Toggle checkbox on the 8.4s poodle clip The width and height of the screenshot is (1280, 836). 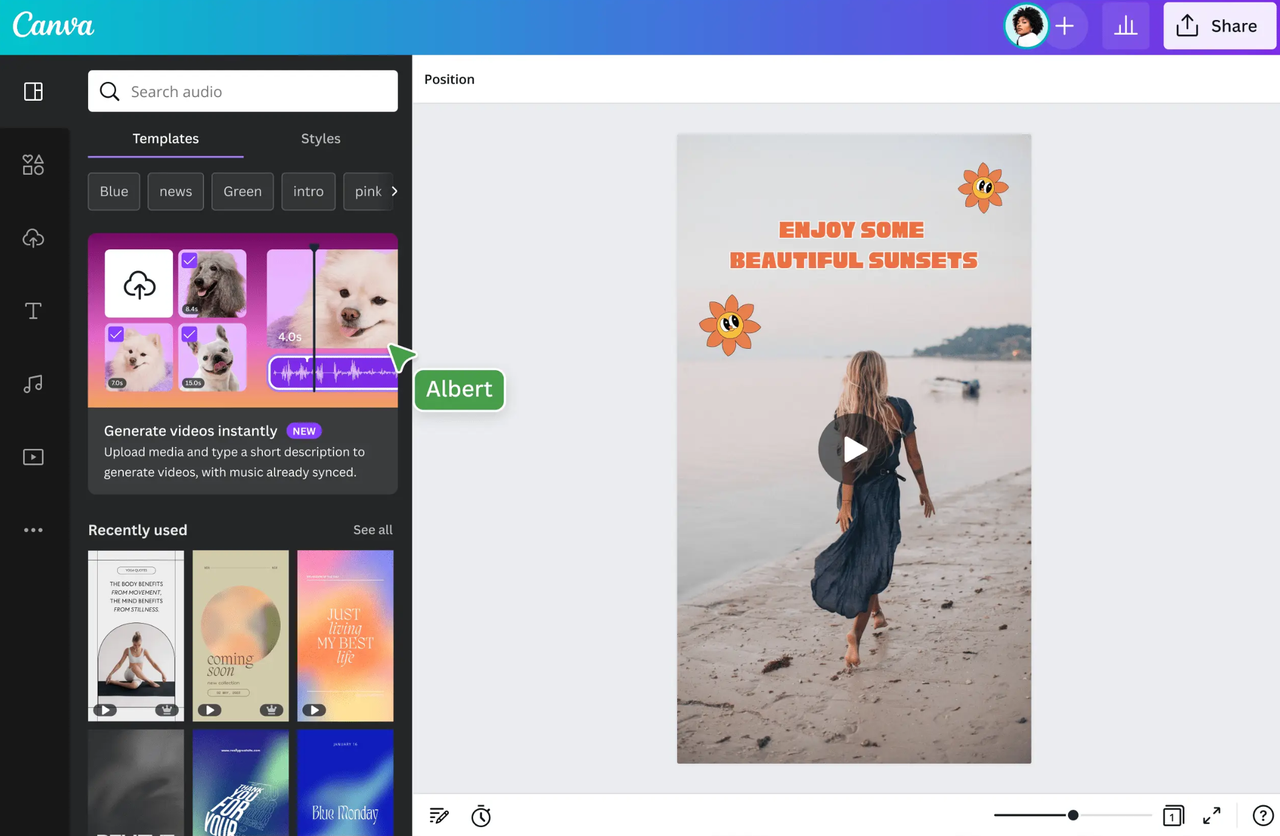click(x=189, y=260)
